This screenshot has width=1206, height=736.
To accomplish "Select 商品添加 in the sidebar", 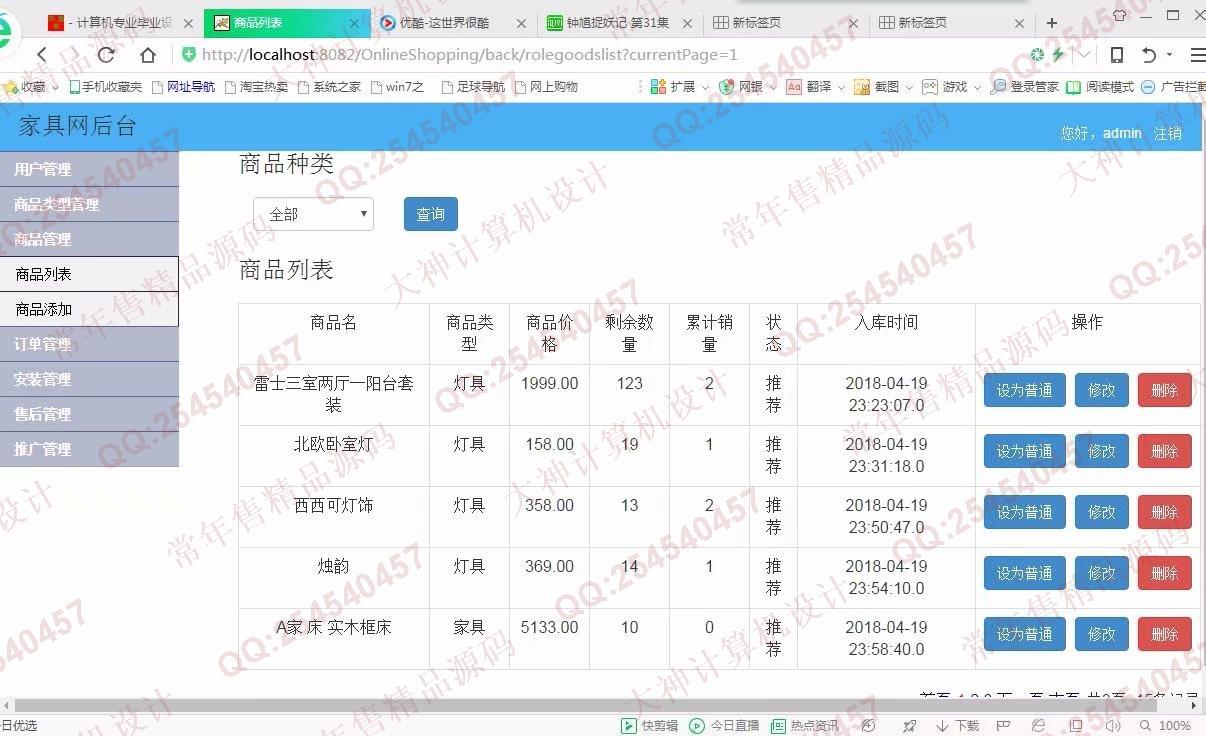I will point(89,309).
